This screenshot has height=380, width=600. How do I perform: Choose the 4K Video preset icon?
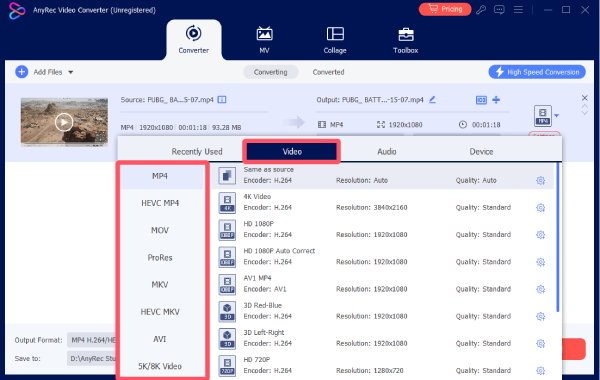click(227, 203)
